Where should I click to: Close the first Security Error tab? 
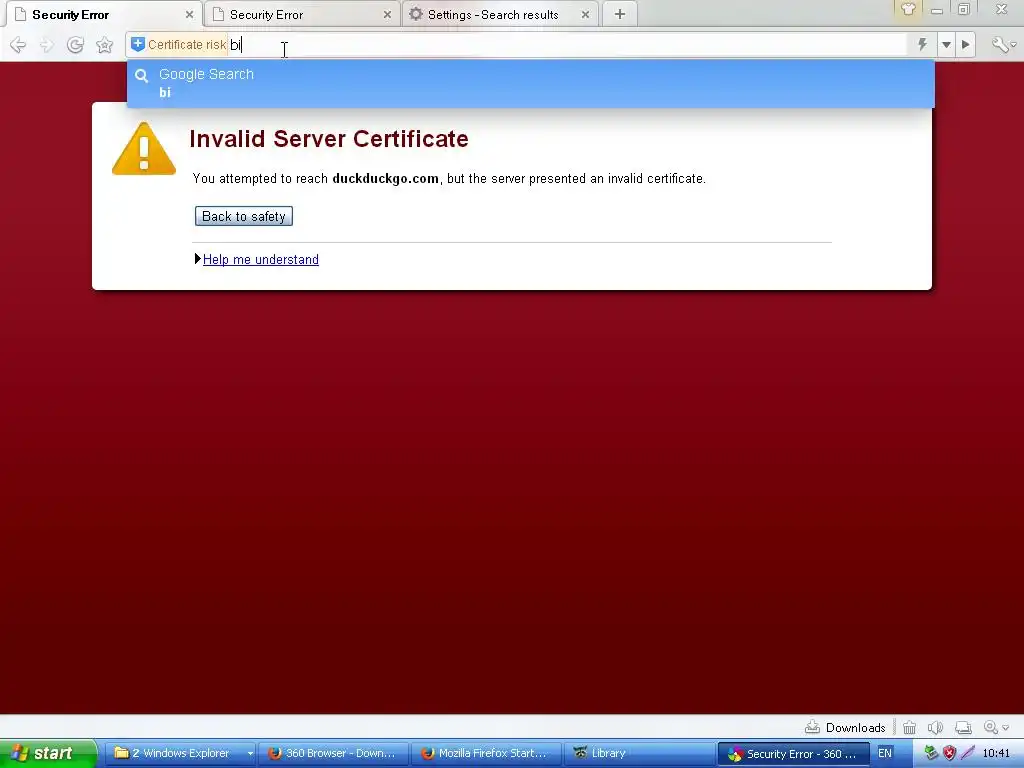(189, 14)
